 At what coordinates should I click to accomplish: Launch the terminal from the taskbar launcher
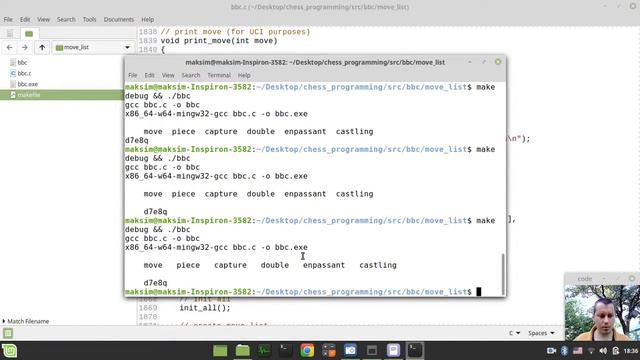point(286,351)
